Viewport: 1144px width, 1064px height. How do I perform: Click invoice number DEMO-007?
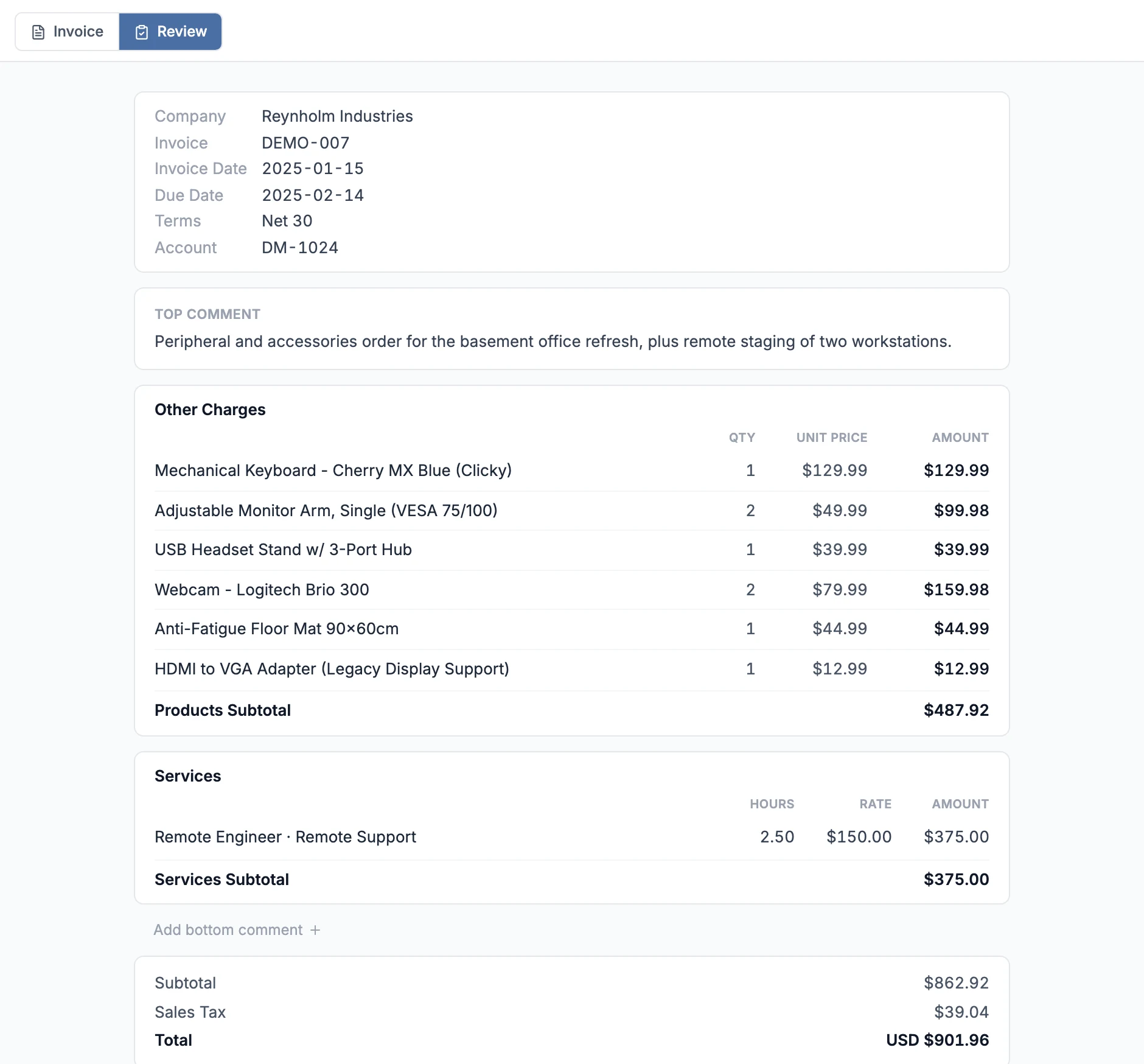[305, 143]
